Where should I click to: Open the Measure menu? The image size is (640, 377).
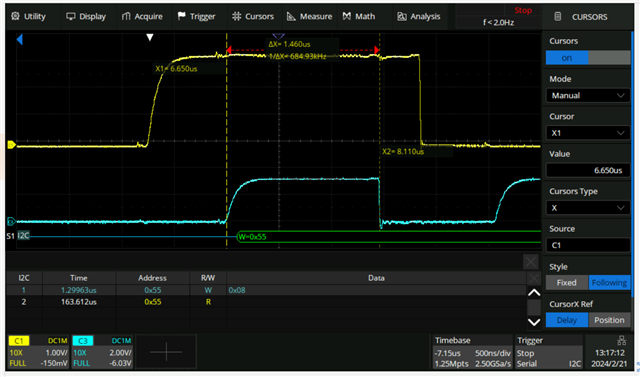point(309,16)
